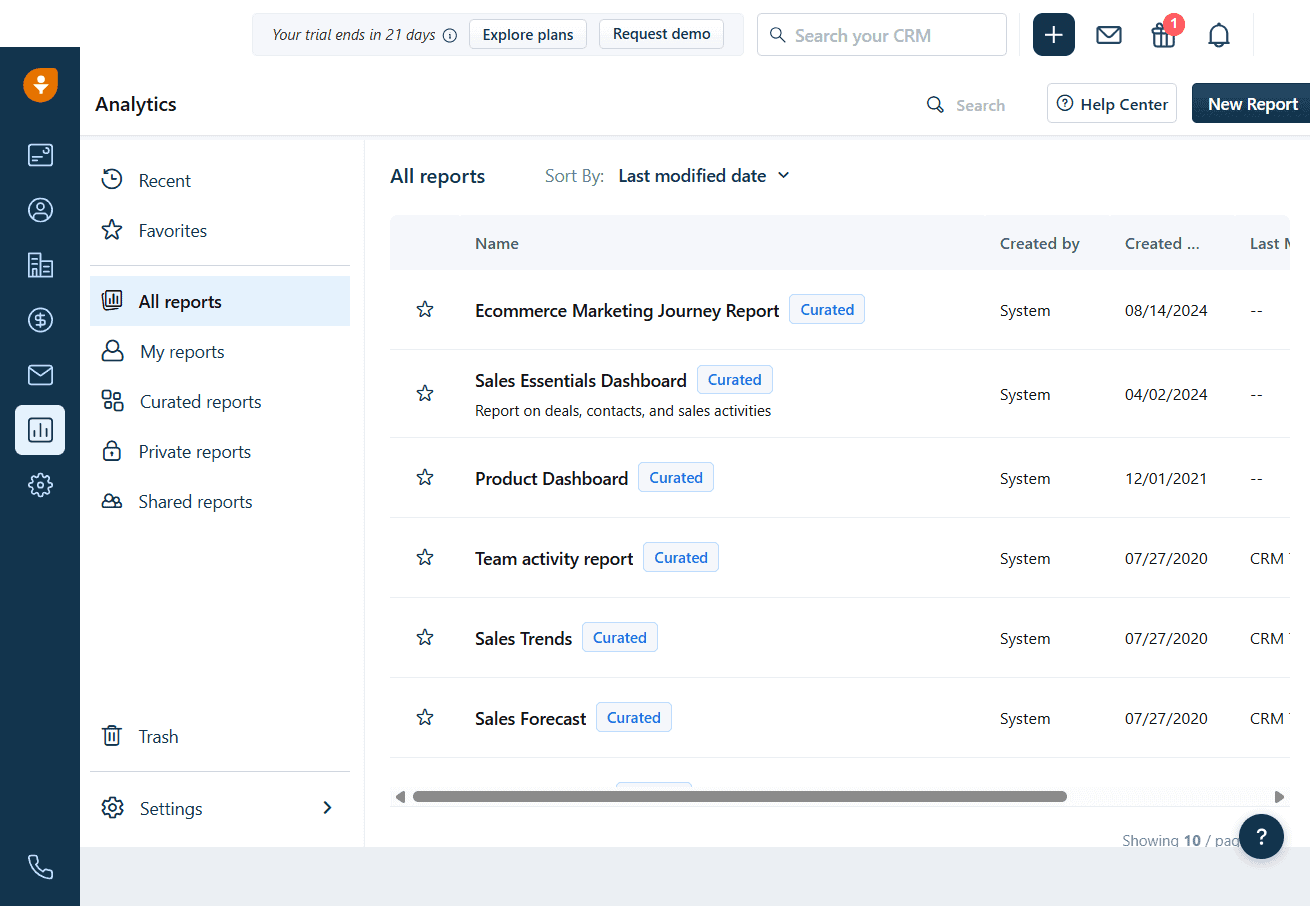1310x906 pixels.
Task: Click the Explore plans button
Action: click(528, 35)
